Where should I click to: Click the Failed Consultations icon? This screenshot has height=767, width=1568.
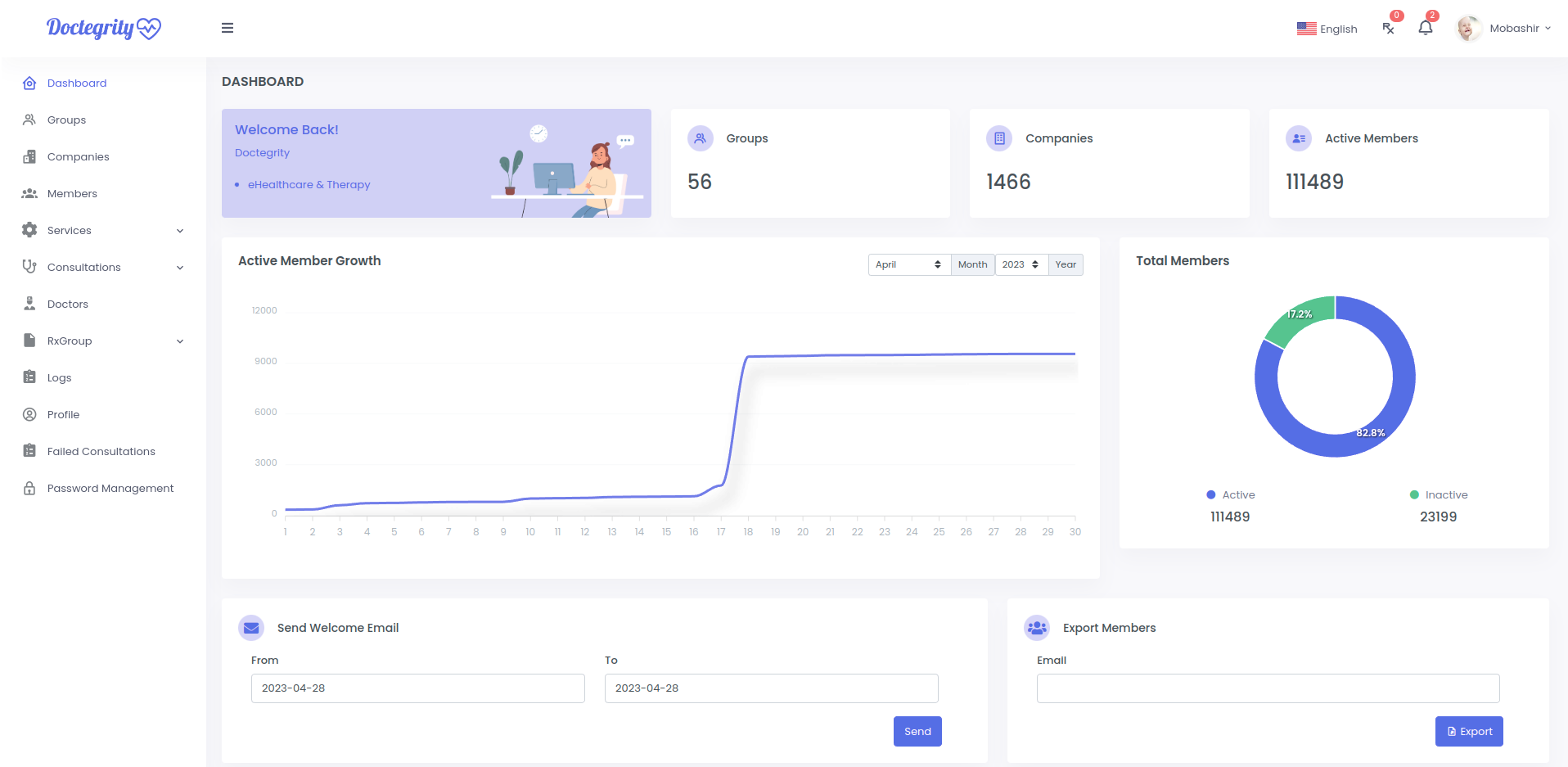coord(29,451)
